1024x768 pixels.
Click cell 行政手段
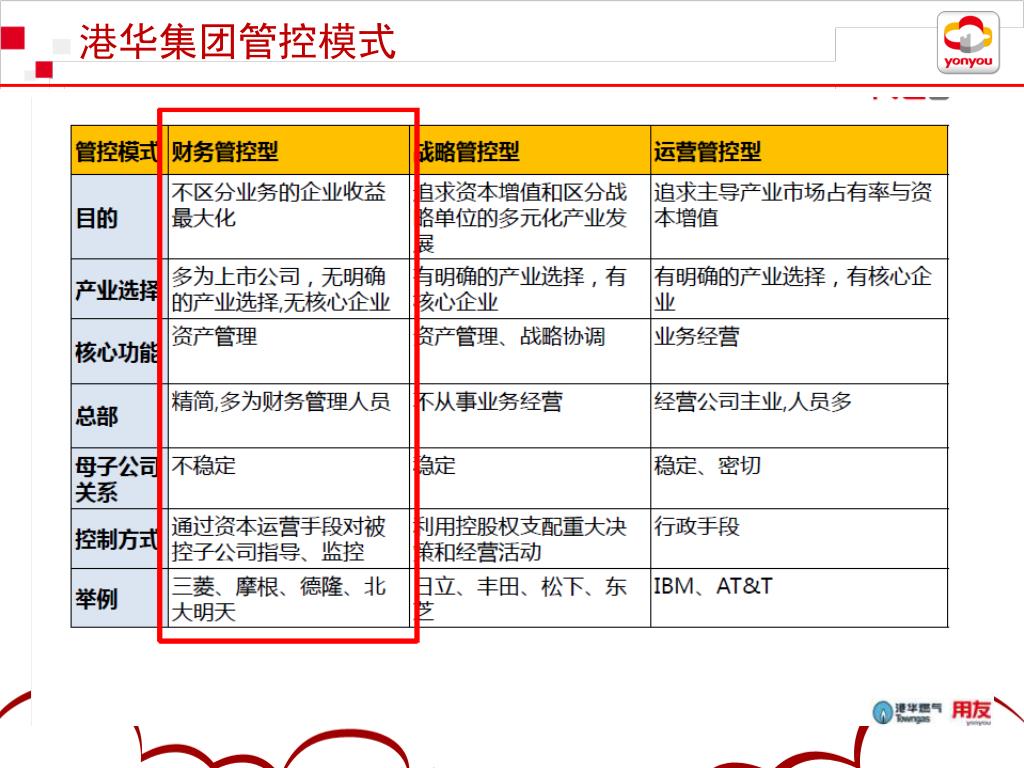[799, 539]
